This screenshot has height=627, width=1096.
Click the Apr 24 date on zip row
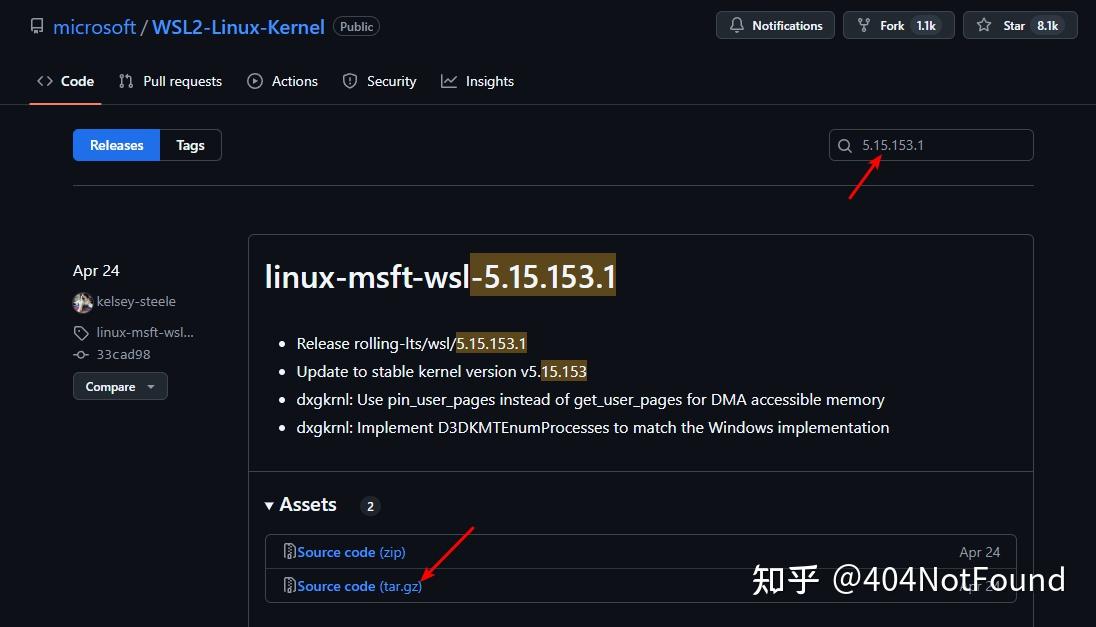click(x=979, y=552)
